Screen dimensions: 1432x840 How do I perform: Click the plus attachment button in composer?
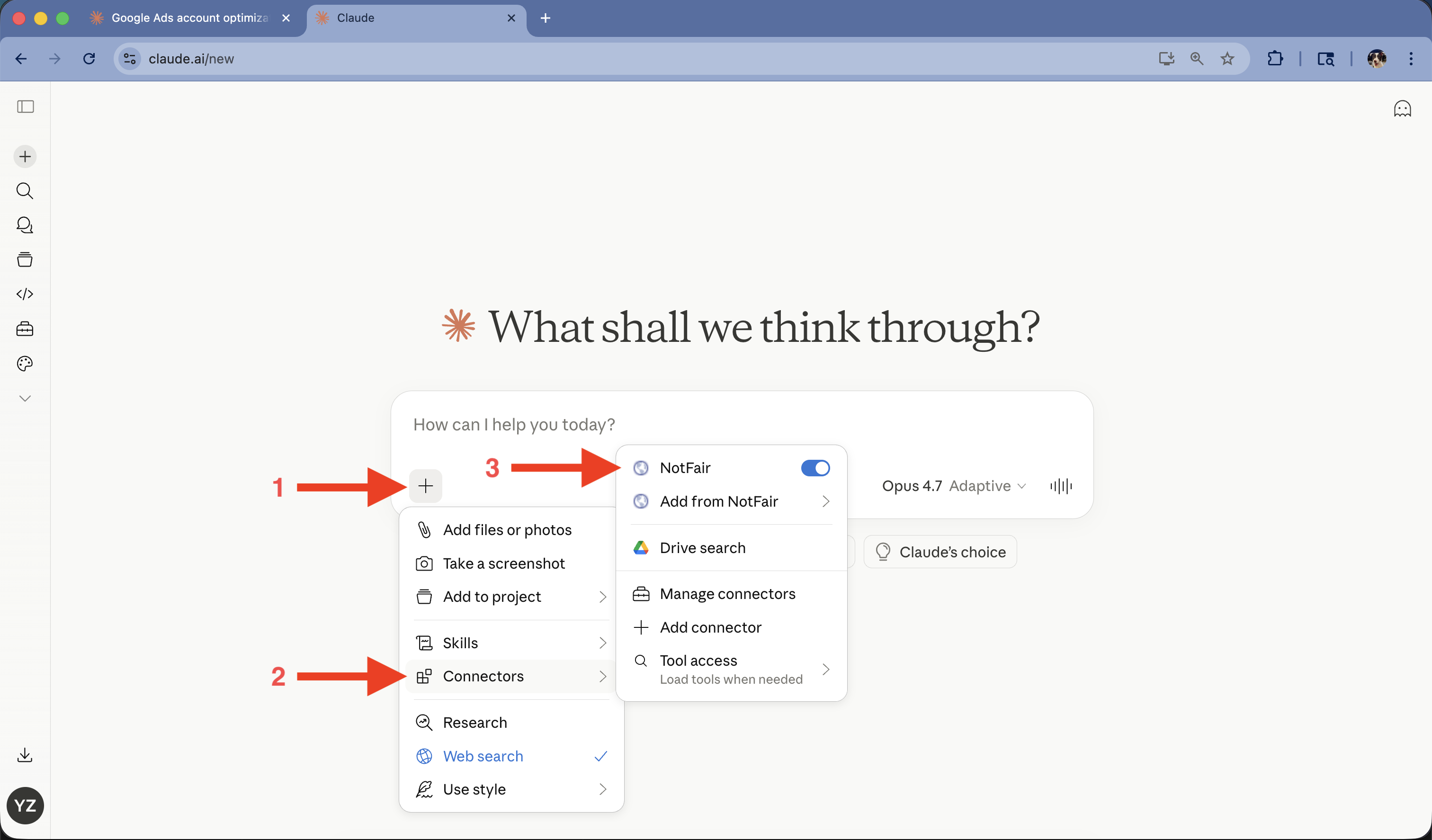click(x=425, y=486)
